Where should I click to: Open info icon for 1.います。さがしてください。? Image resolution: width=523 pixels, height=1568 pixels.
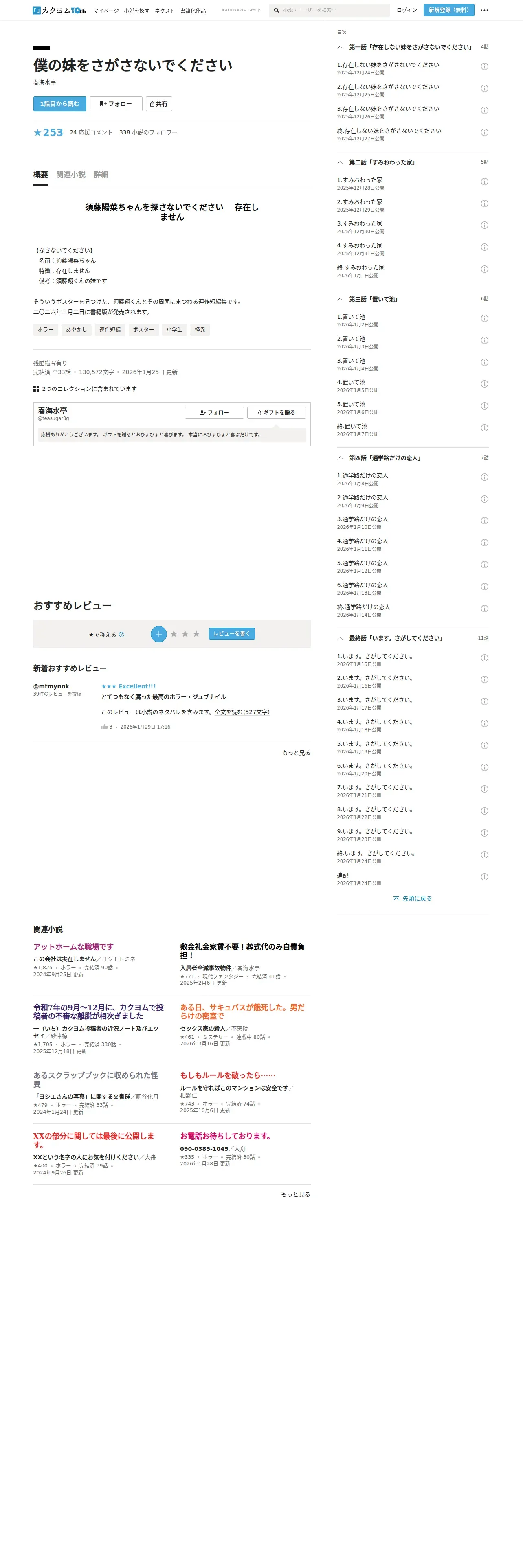click(x=485, y=658)
